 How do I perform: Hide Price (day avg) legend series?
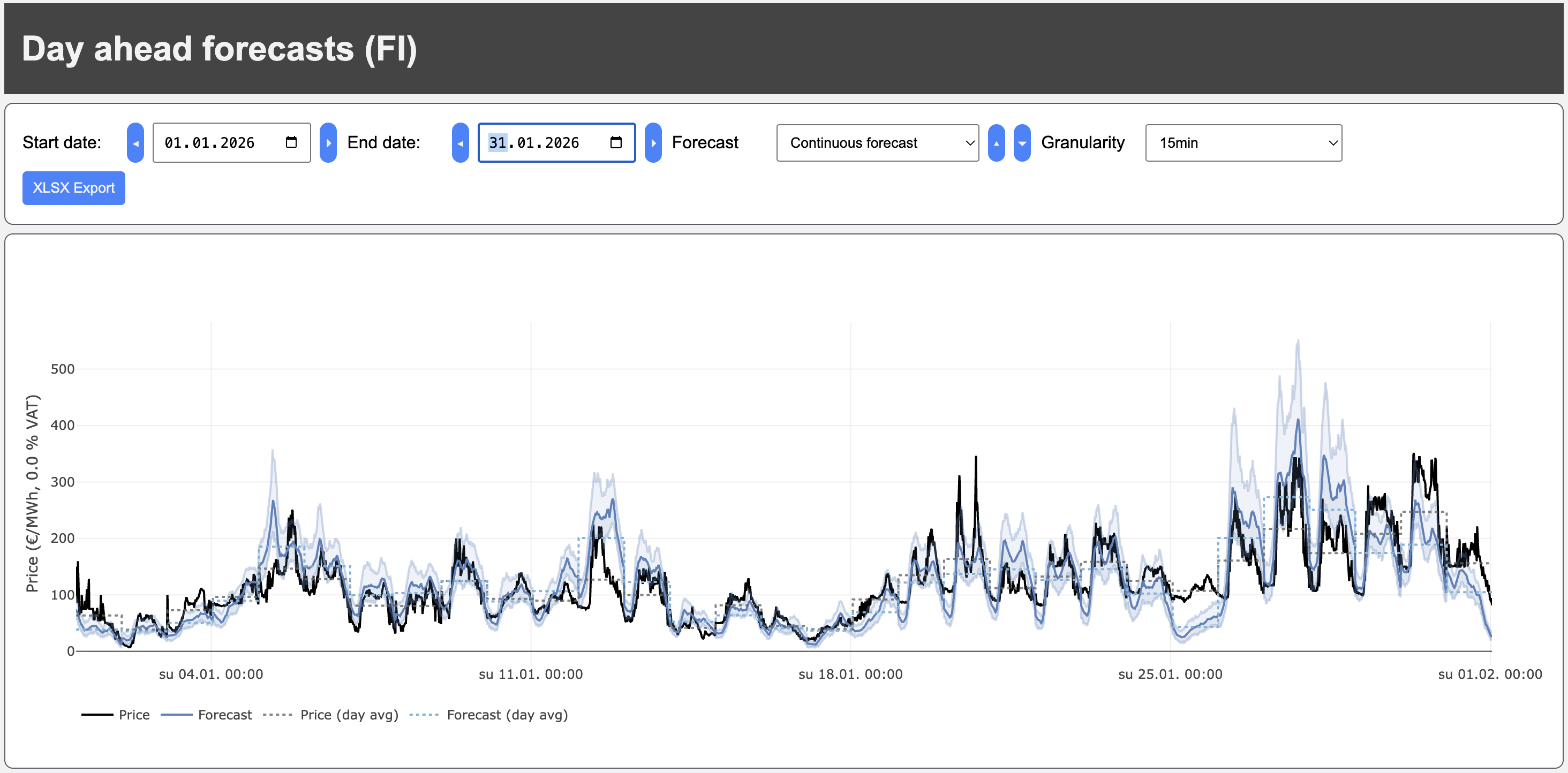(x=348, y=715)
